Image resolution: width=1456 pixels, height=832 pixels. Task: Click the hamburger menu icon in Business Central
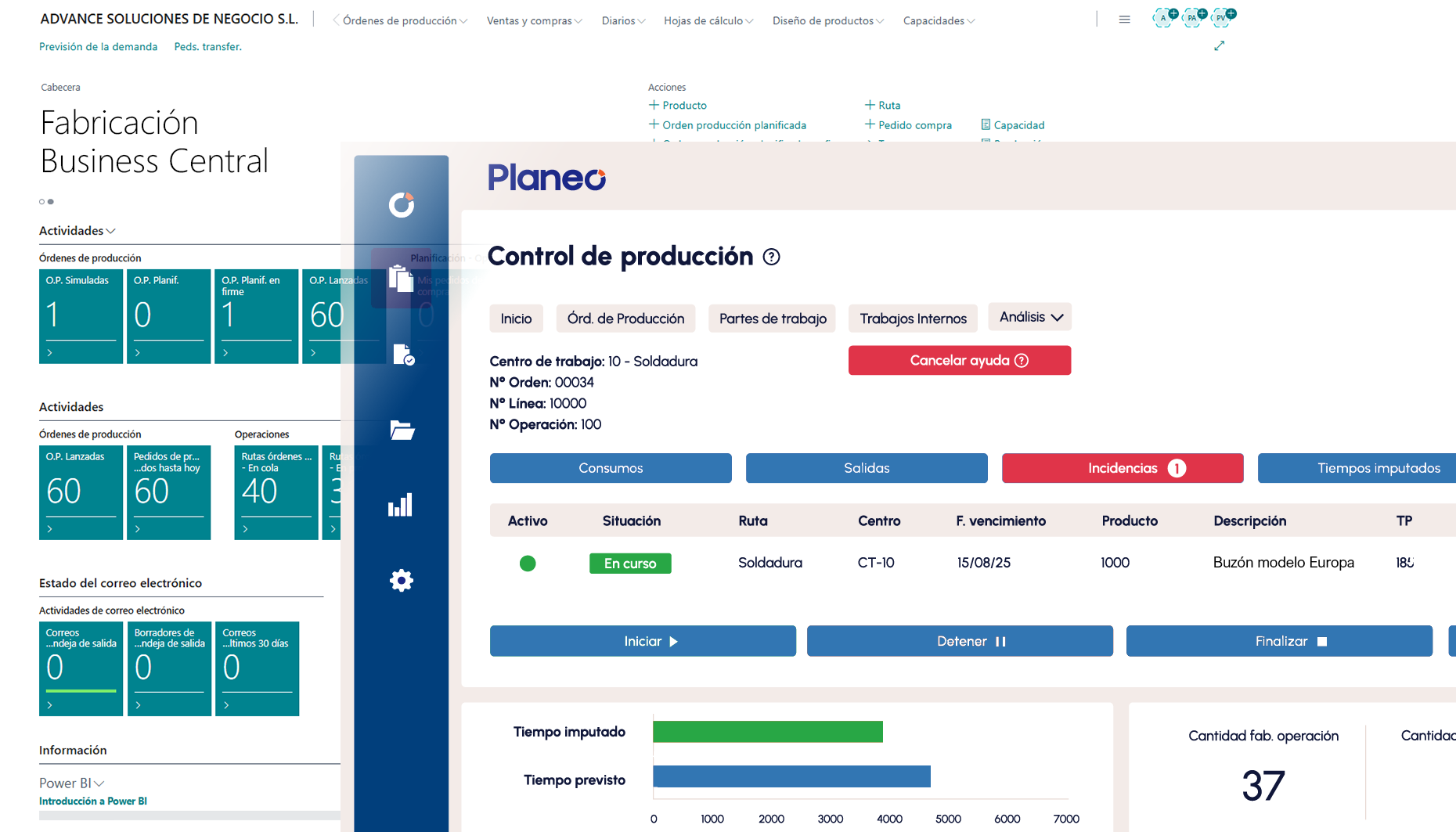pos(1124,20)
